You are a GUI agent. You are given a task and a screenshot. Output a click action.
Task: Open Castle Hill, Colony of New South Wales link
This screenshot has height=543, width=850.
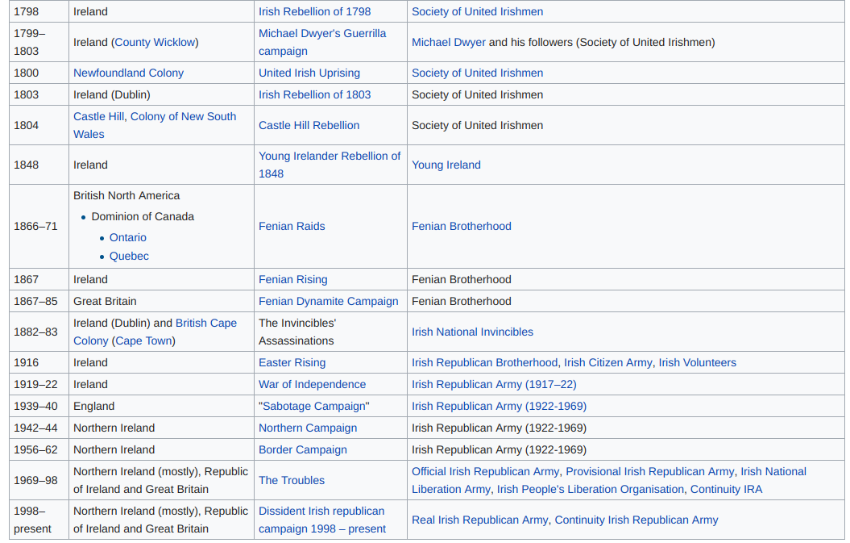(154, 125)
